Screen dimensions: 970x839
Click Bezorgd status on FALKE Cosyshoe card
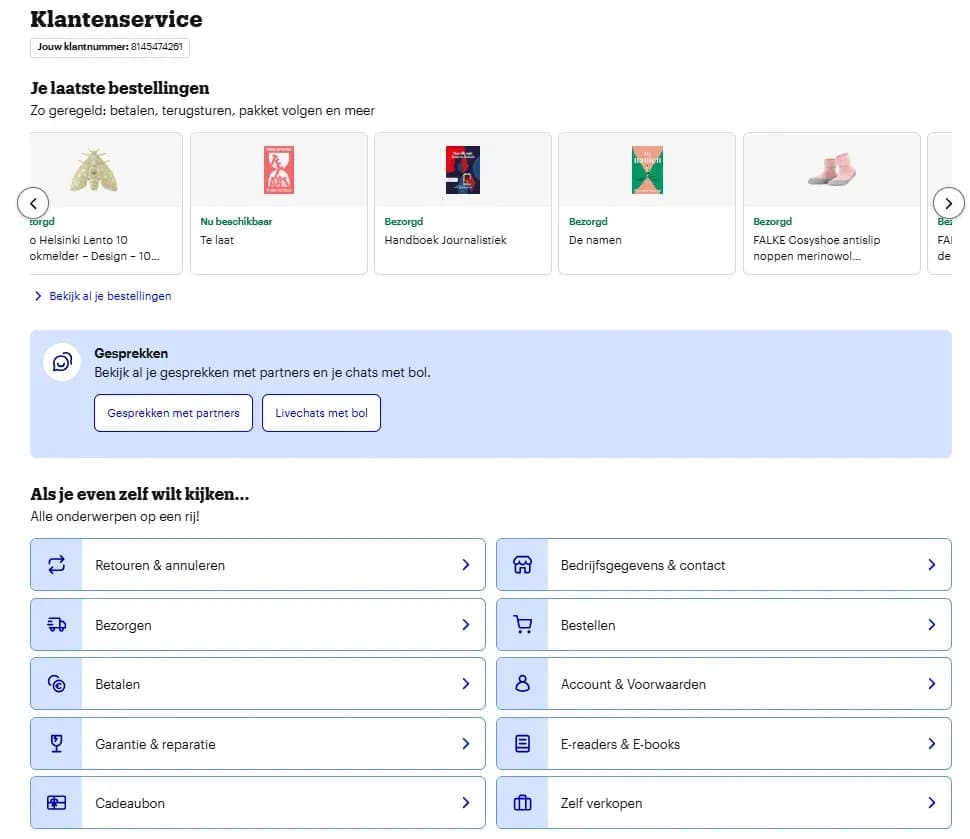[x=772, y=222]
